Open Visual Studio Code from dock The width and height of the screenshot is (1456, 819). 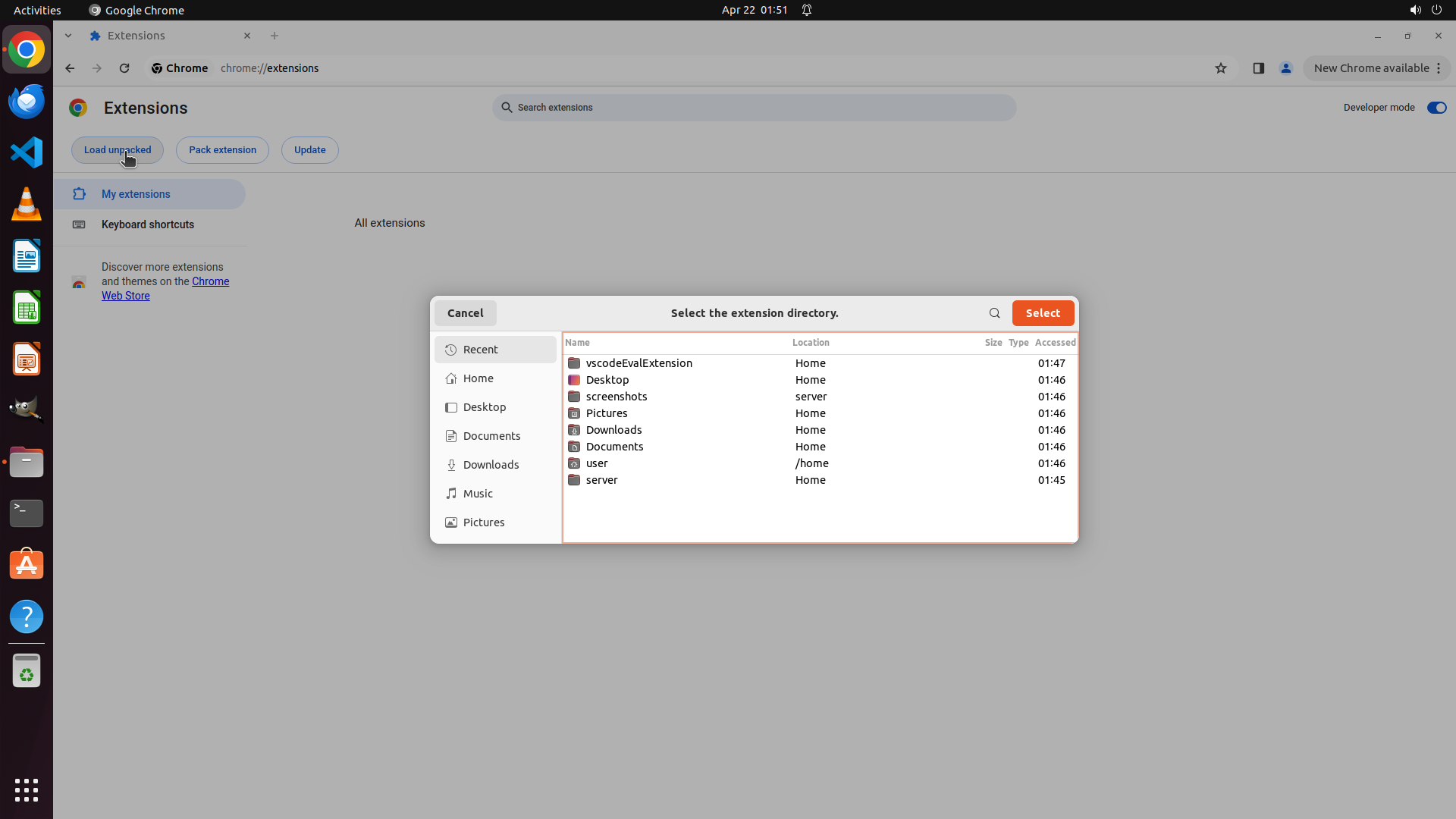point(27,152)
